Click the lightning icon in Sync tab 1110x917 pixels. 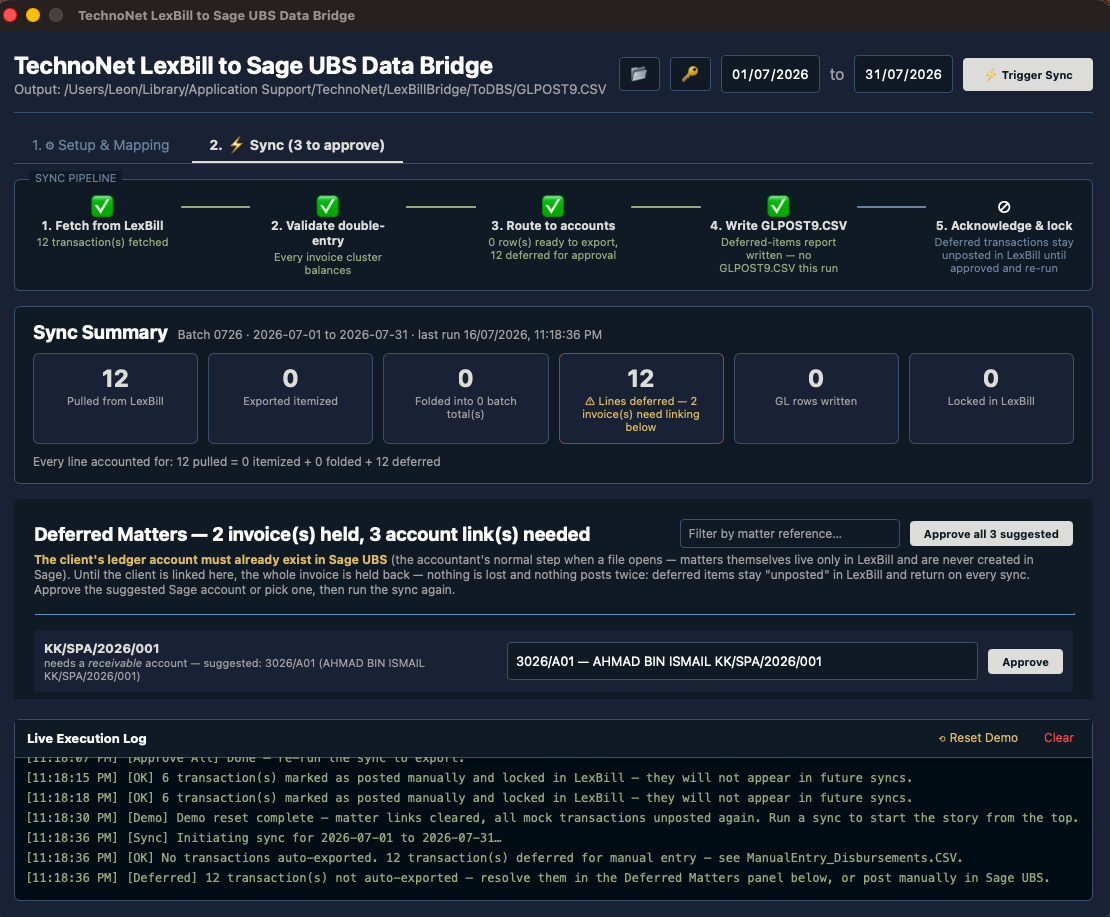pyautogui.click(x=236, y=144)
